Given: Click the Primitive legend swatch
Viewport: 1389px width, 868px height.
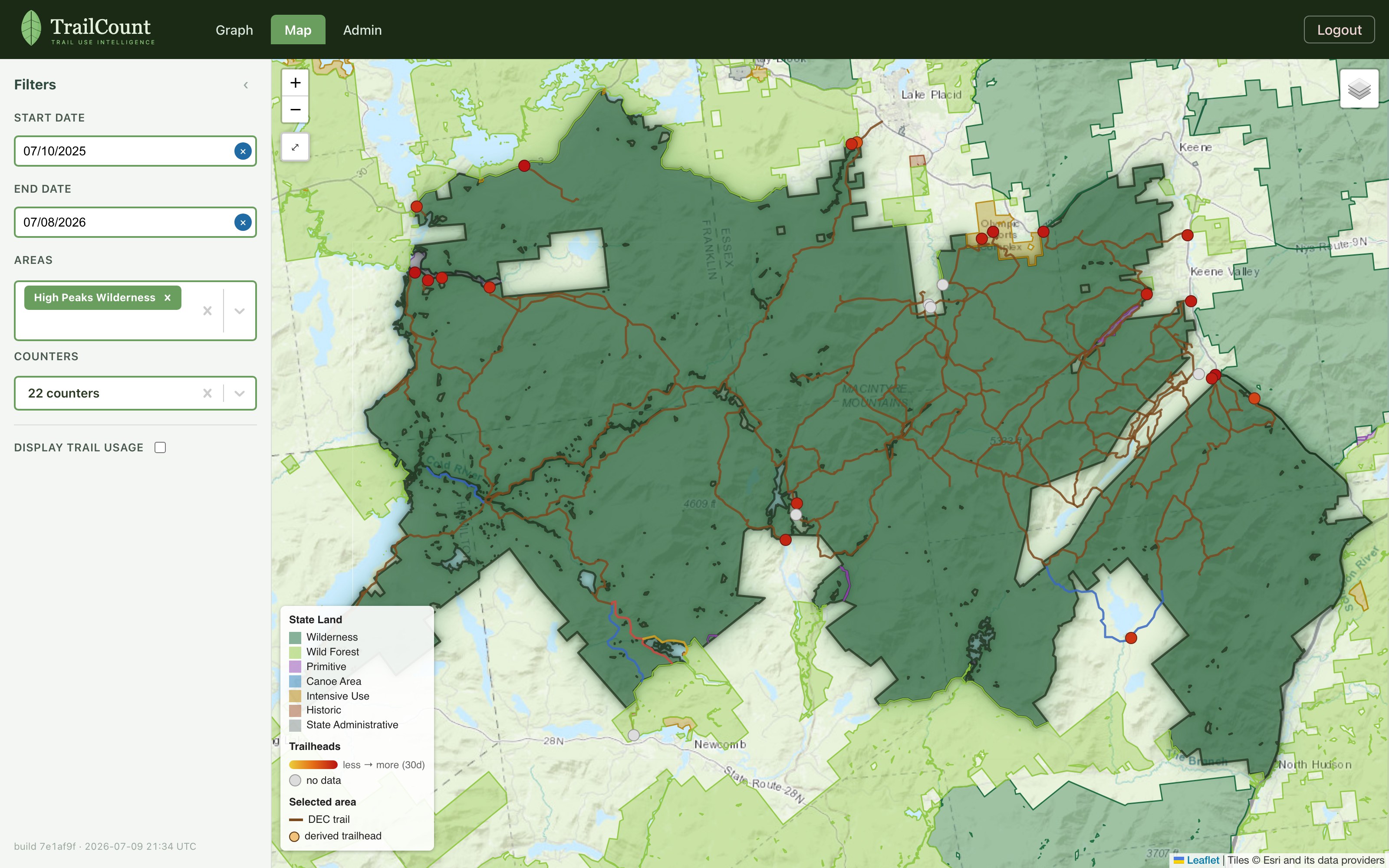Looking at the screenshot, I should pos(295,667).
